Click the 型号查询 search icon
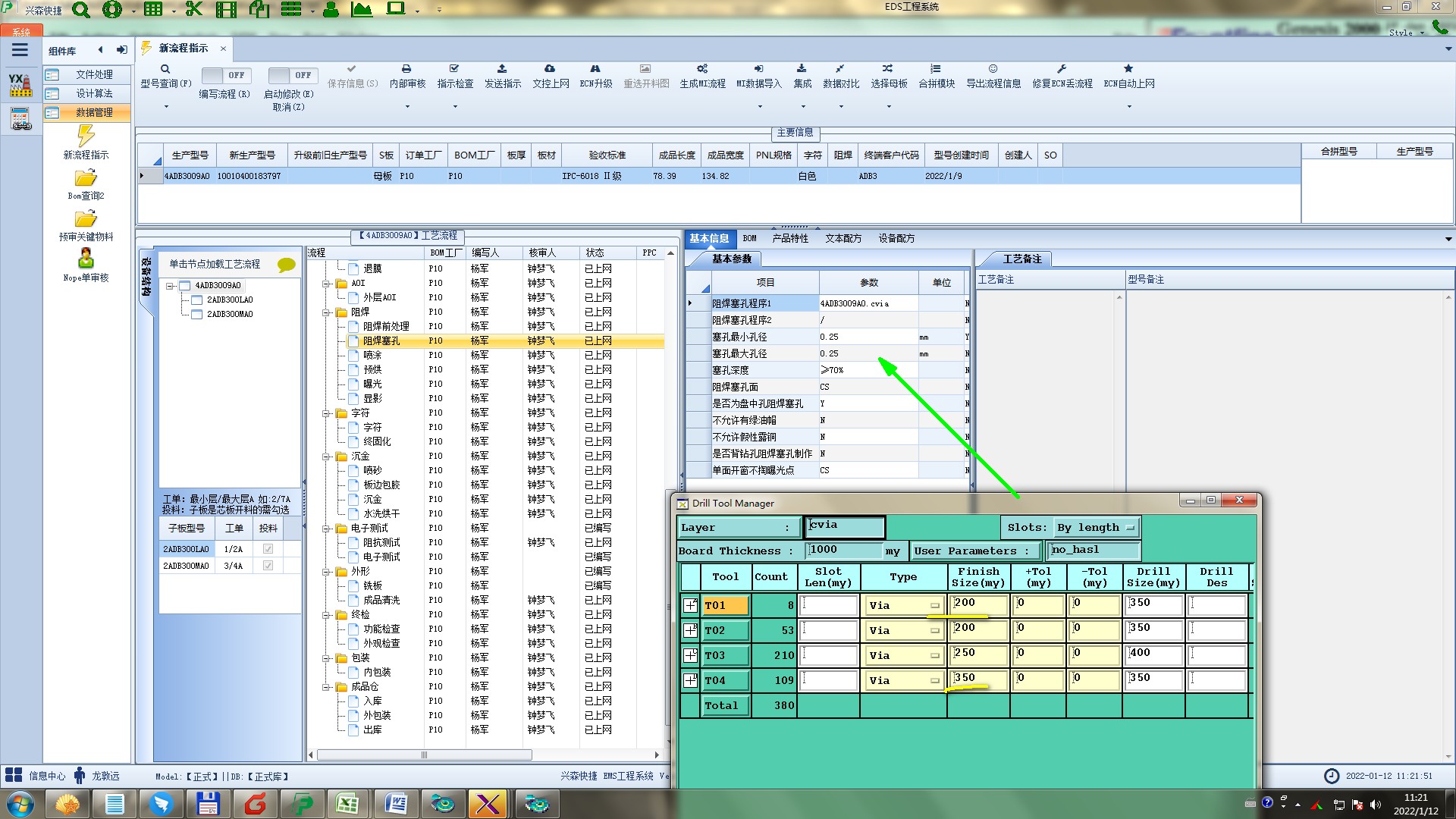 pyautogui.click(x=165, y=69)
